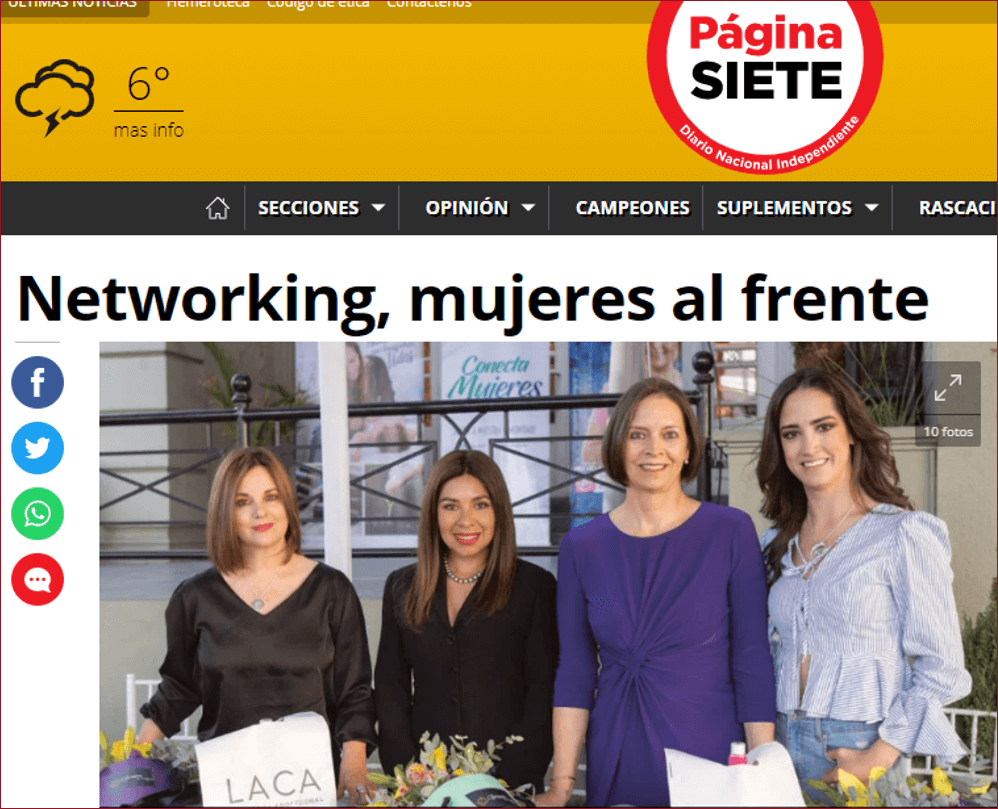The width and height of the screenshot is (998, 809).
Task: Open the Campeones menu item
Action: click(632, 208)
